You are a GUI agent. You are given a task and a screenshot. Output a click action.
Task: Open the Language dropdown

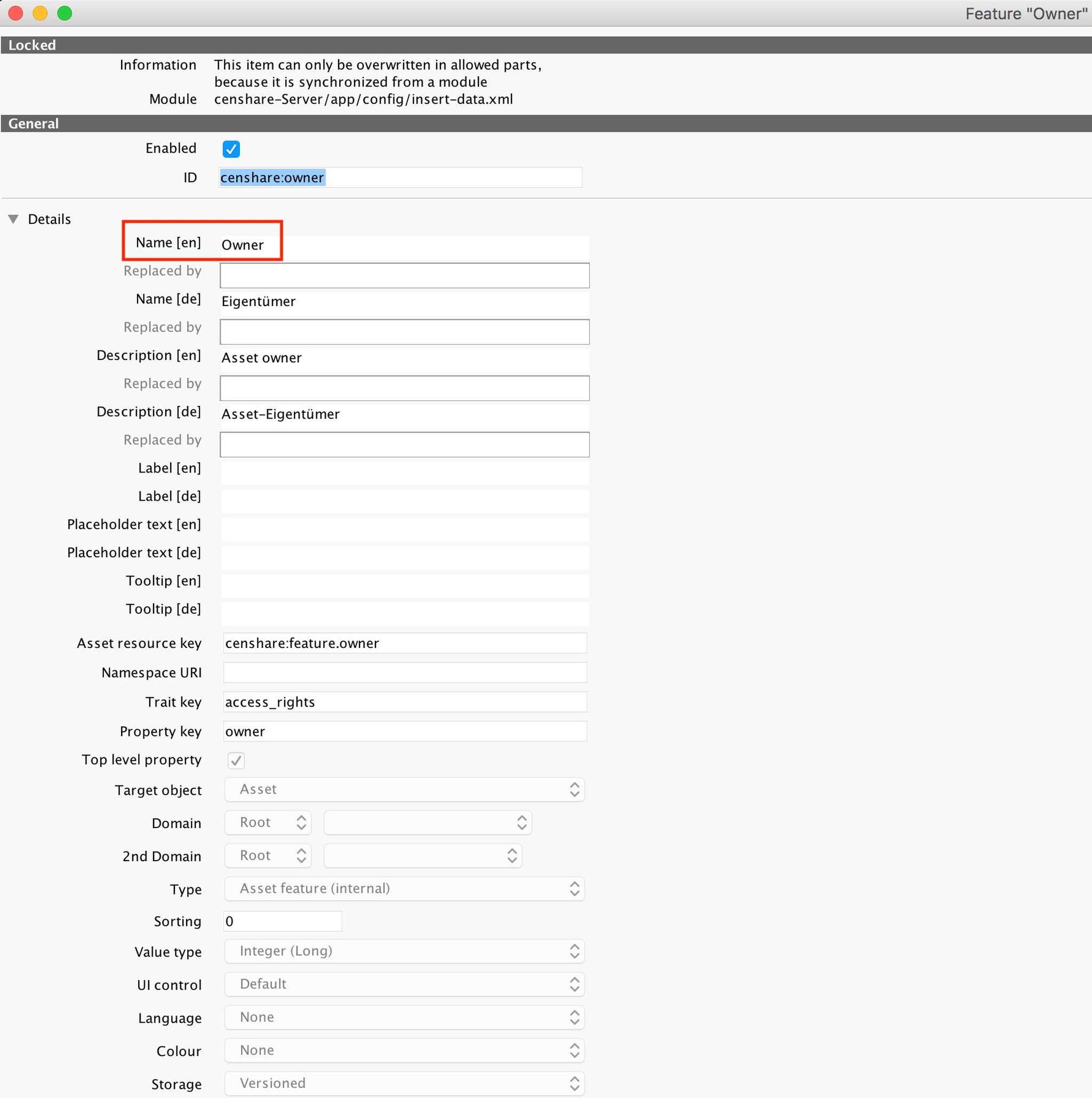(404, 1017)
